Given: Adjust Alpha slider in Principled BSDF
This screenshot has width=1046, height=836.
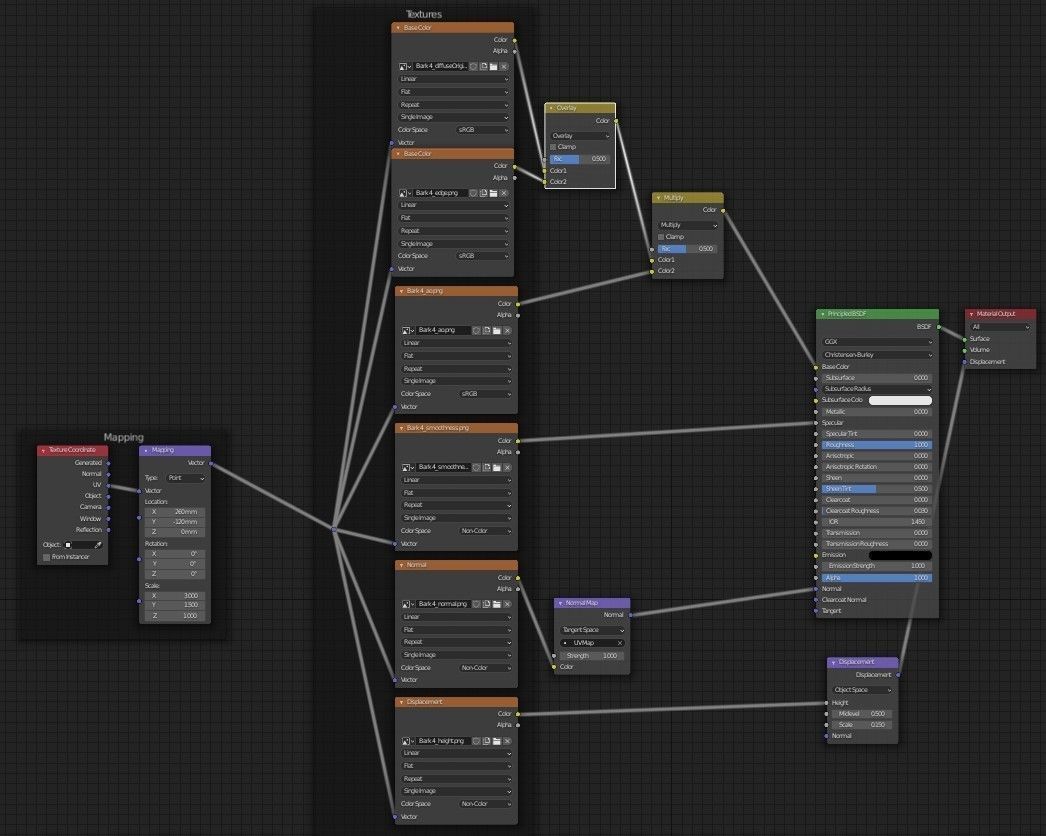Looking at the screenshot, I should click(x=877, y=578).
